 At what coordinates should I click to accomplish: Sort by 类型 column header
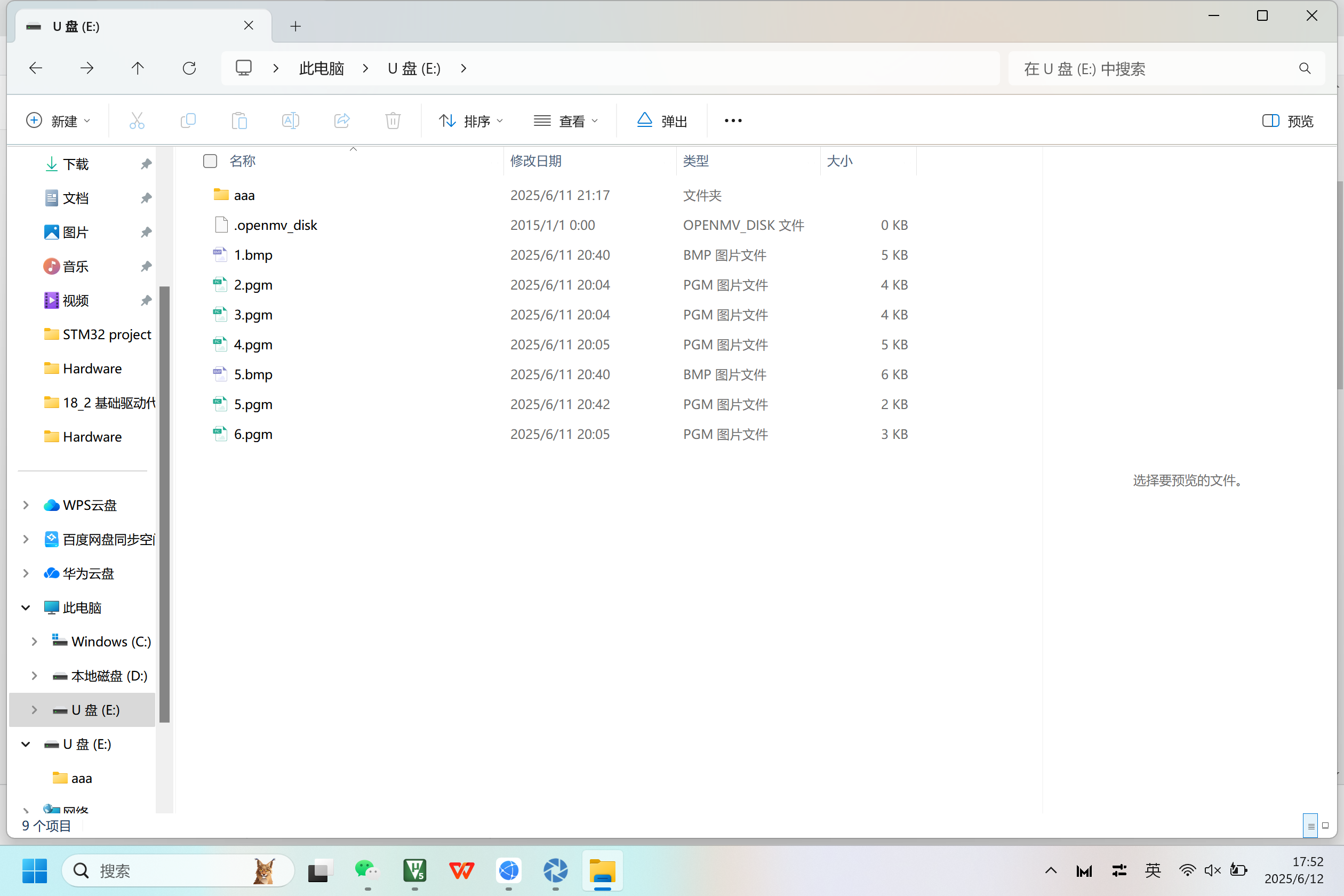coord(749,161)
